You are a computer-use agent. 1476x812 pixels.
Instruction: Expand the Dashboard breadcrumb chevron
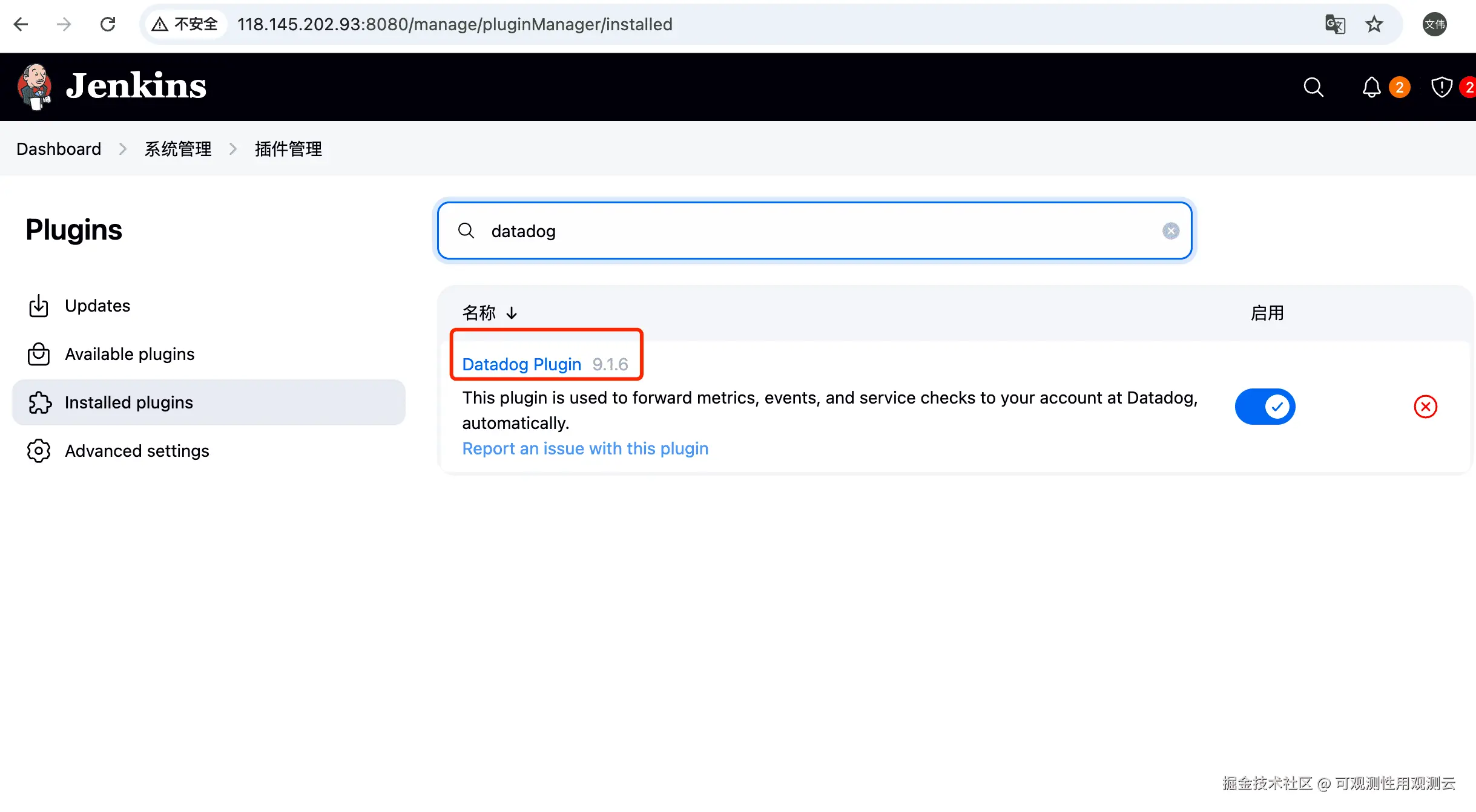tap(123, 149)
